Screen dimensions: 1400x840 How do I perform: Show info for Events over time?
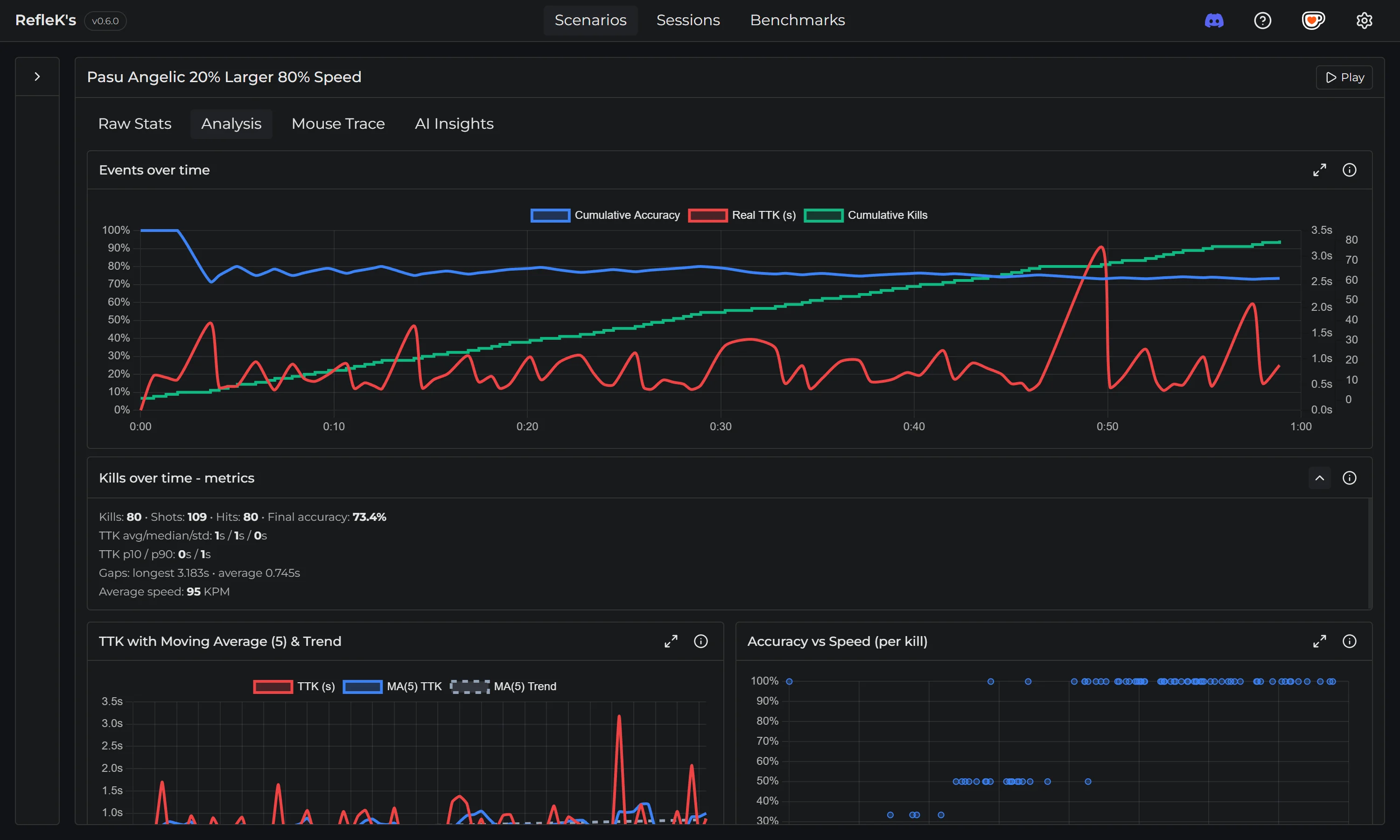pyautogui.click(x=1349, y=170)
